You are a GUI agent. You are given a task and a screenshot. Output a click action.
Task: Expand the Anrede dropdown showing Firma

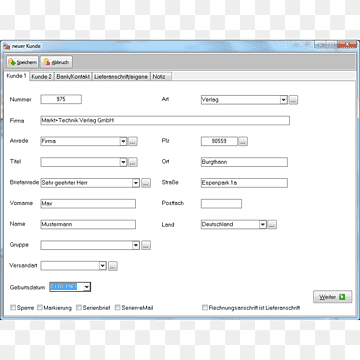click(123, 141)
